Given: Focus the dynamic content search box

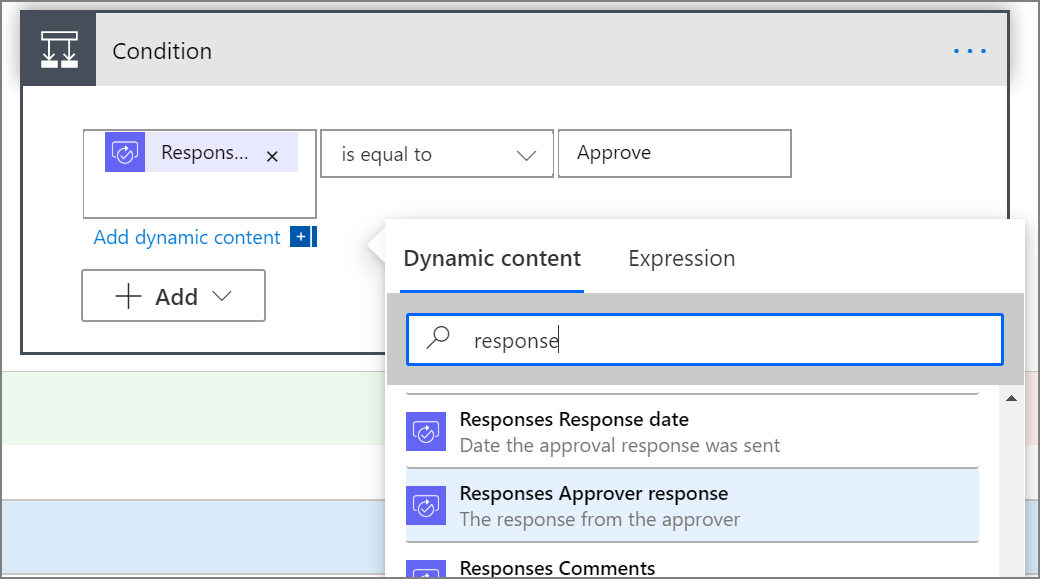Looking at the screenshot, I should [720, 340].
